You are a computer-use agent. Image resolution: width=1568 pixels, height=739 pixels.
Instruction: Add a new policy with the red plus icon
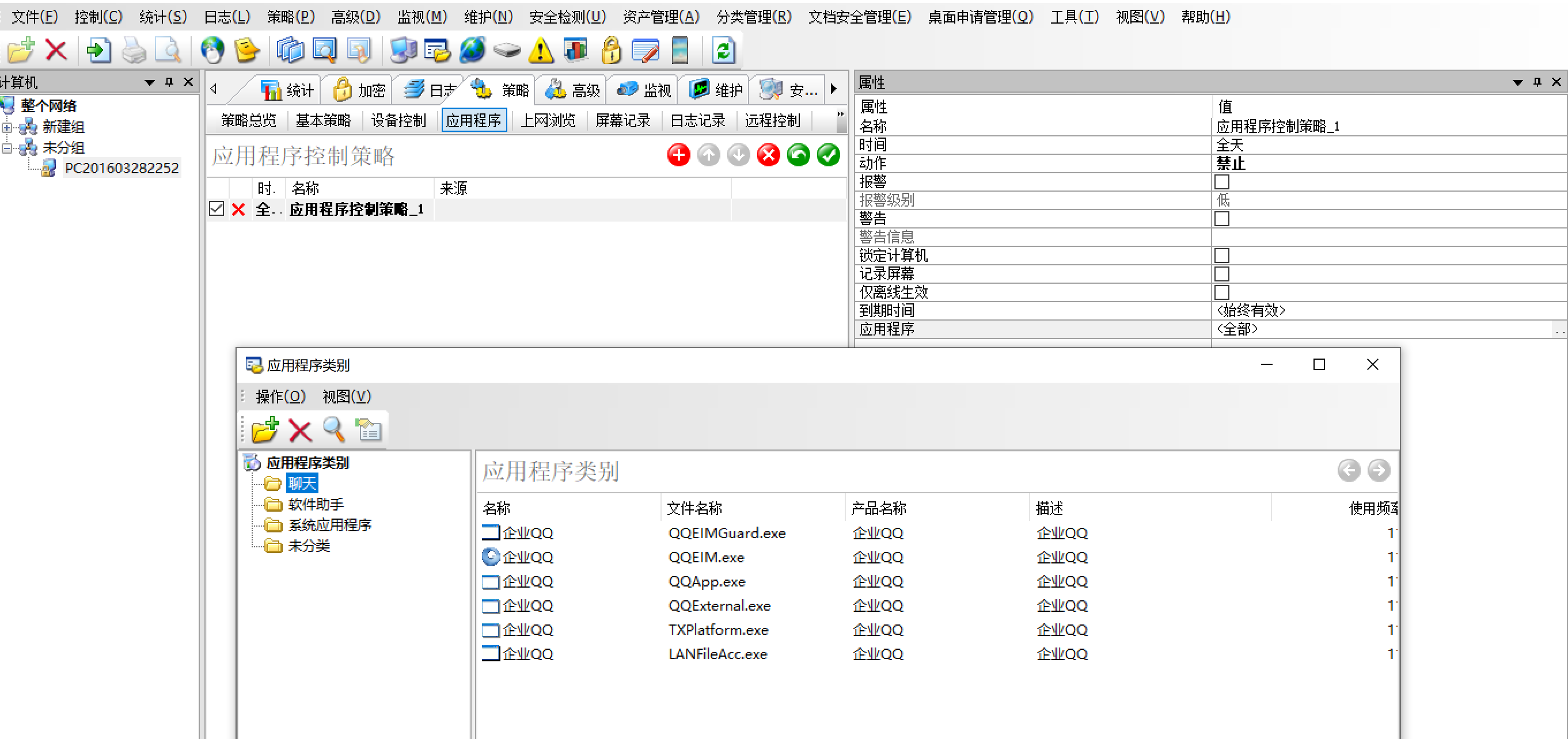click(678, 155)
